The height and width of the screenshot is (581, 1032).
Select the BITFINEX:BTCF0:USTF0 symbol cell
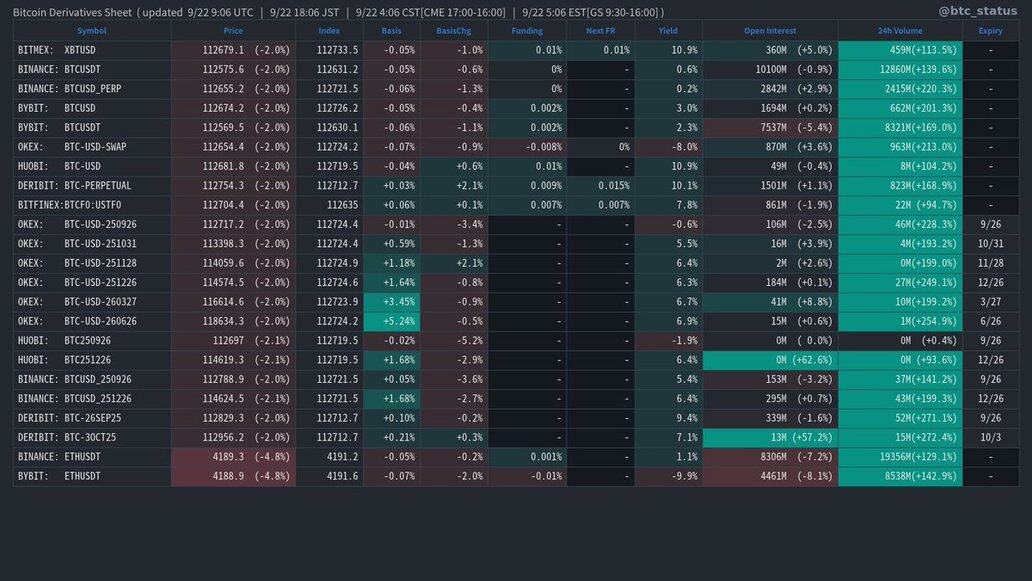coord(92,205)
